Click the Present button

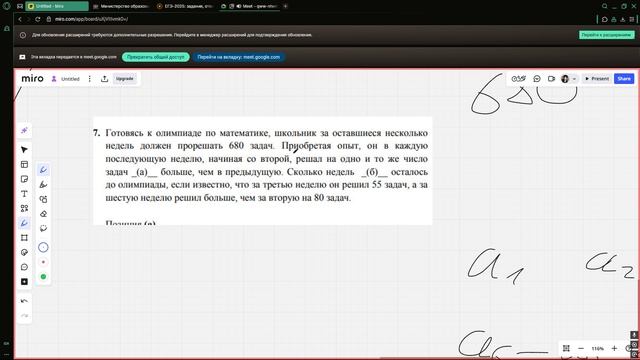[x=597, y=79]
